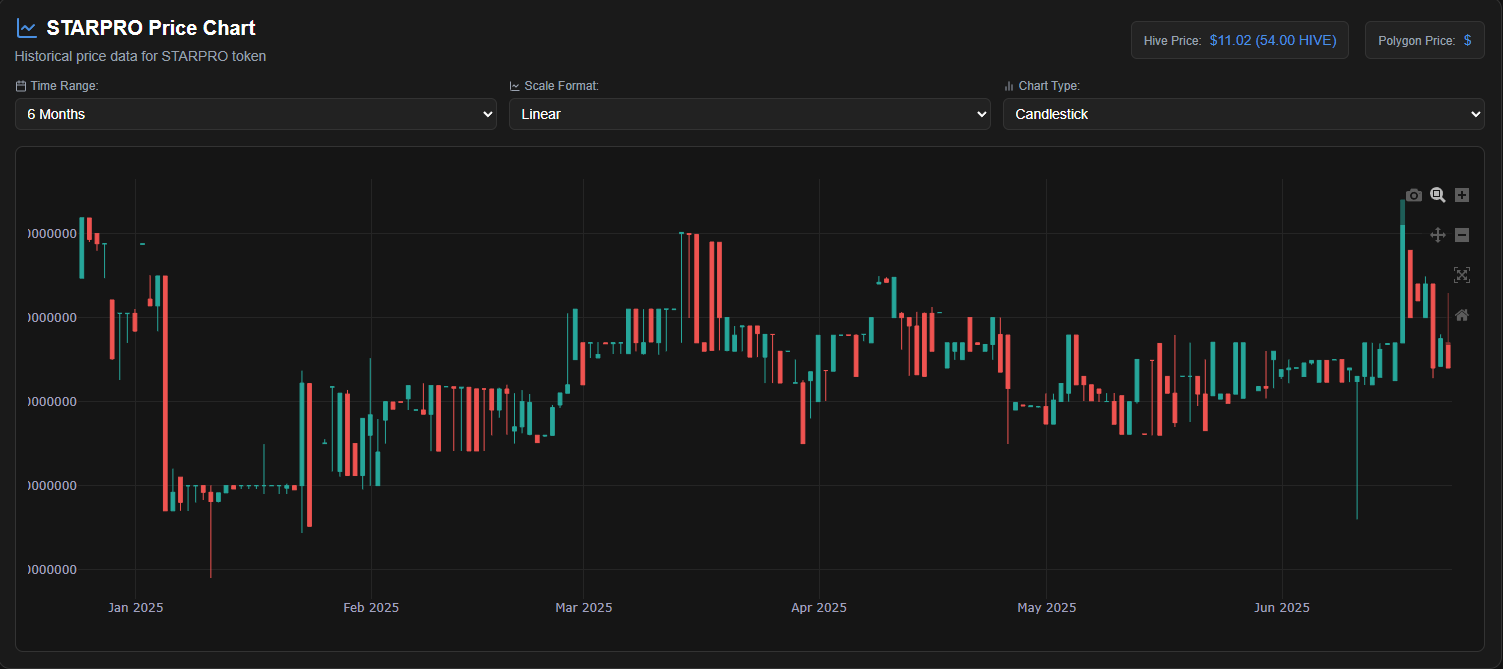
Task: Click the 'Jun 2025' axis label
Action: coord(1282,608)
